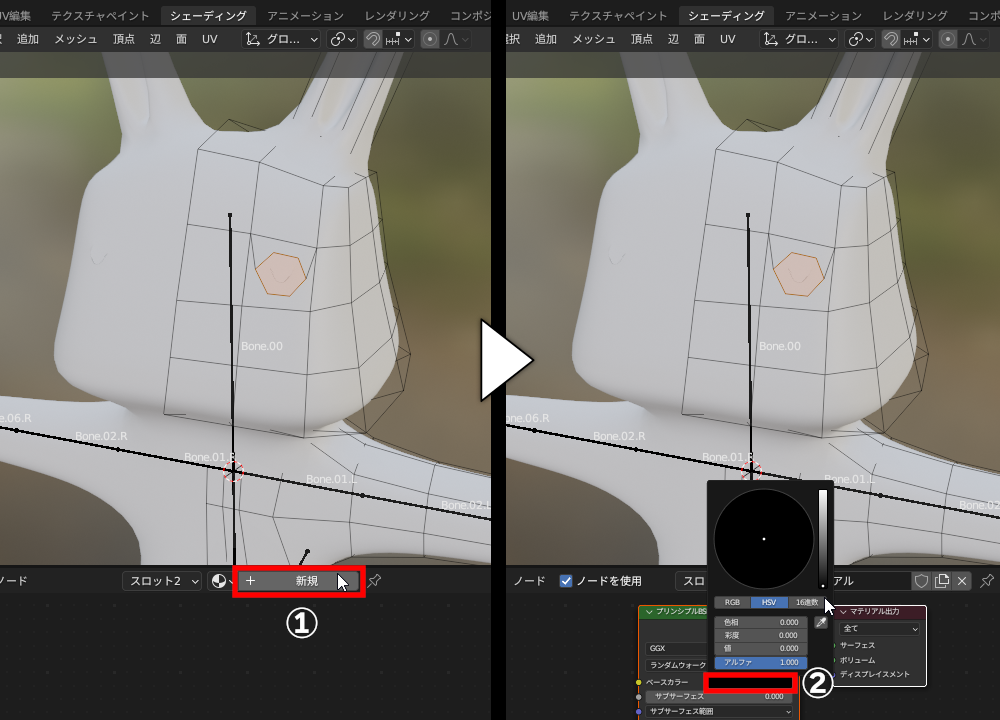1000x720 pixels.
Task: Click the unlink material X icon
Action: (x=962, y=581)
